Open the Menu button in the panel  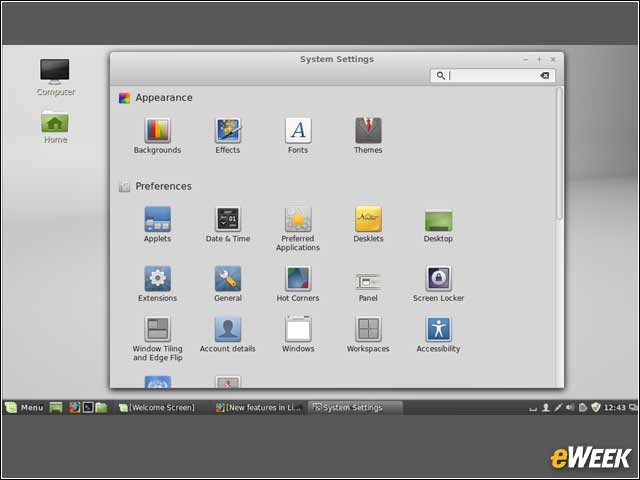tap(24, 407)
